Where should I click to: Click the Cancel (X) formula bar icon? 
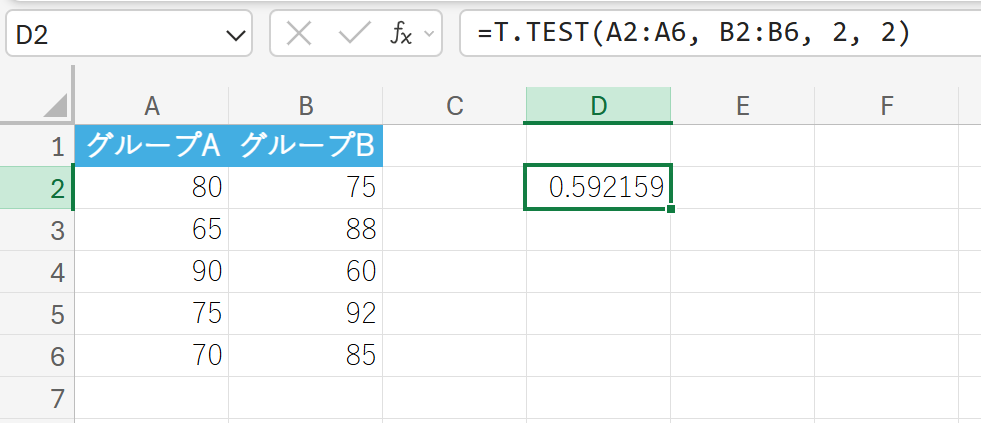298,35
